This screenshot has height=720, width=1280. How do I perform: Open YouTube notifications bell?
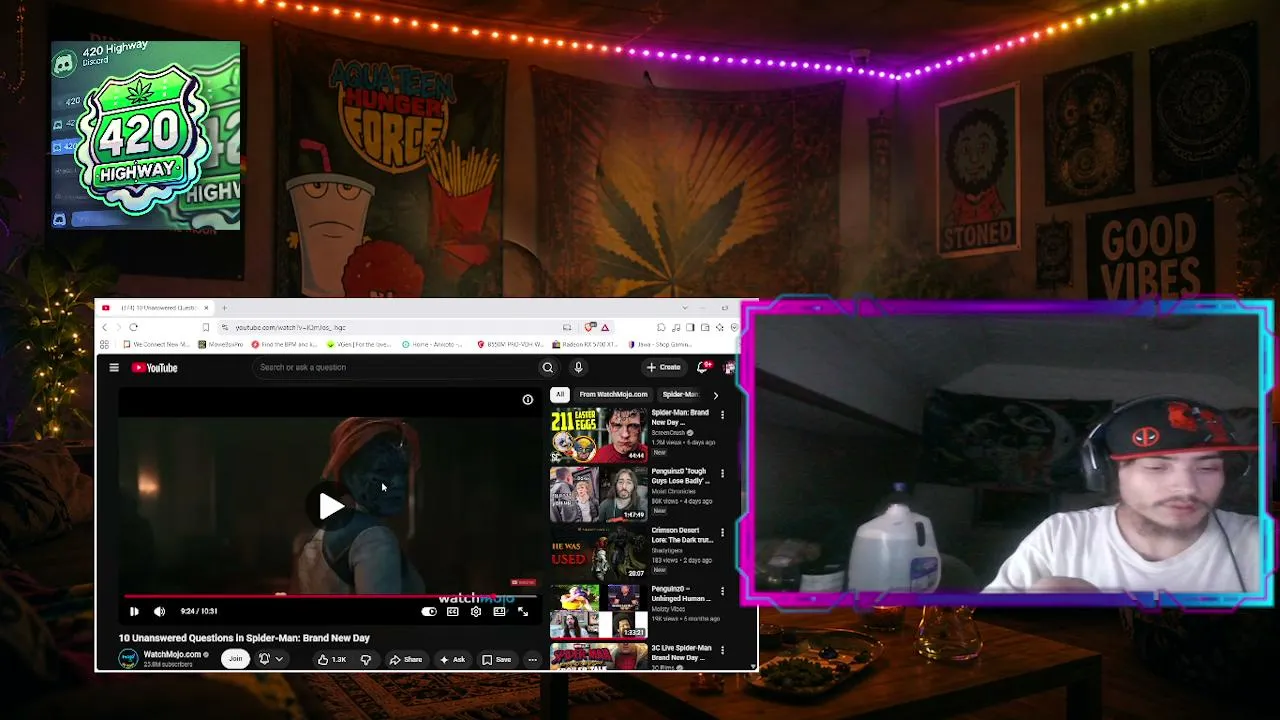702,367
